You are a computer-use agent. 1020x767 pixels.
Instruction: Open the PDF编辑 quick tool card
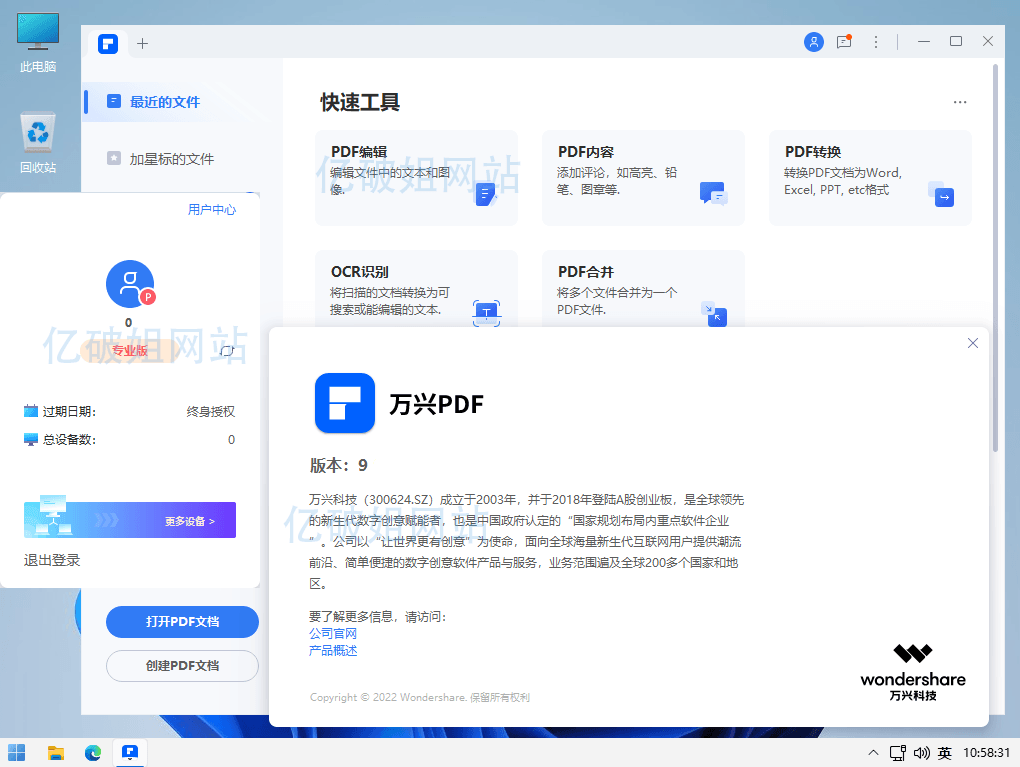pos(416,178)
